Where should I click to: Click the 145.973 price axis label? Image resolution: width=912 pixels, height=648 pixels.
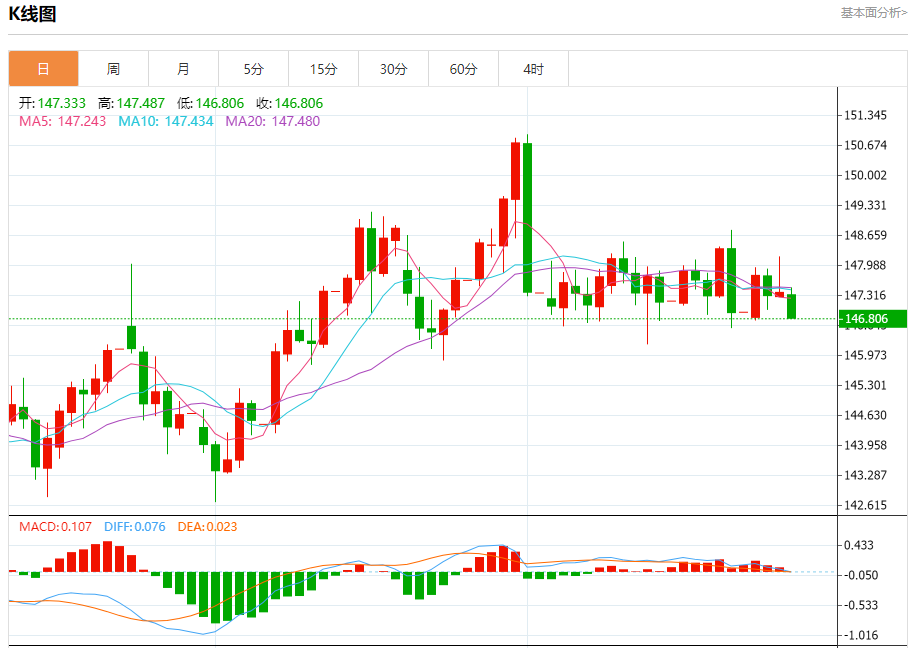pyautogui.click(x=865, y=355)
